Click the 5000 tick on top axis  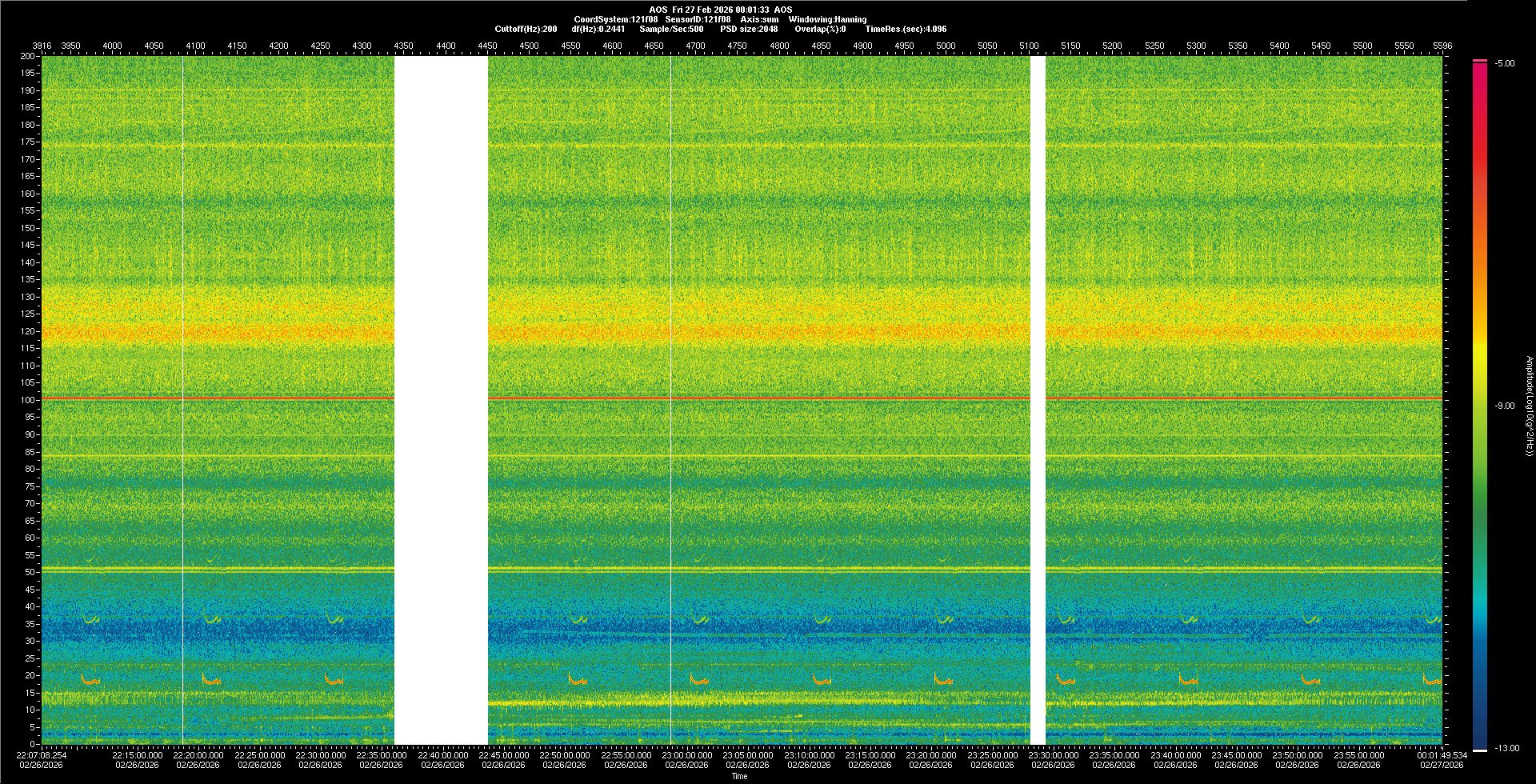[x=946, y=46]
